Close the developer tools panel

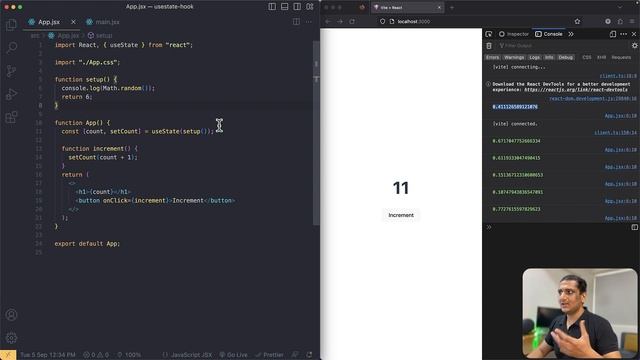coord(634,34)
